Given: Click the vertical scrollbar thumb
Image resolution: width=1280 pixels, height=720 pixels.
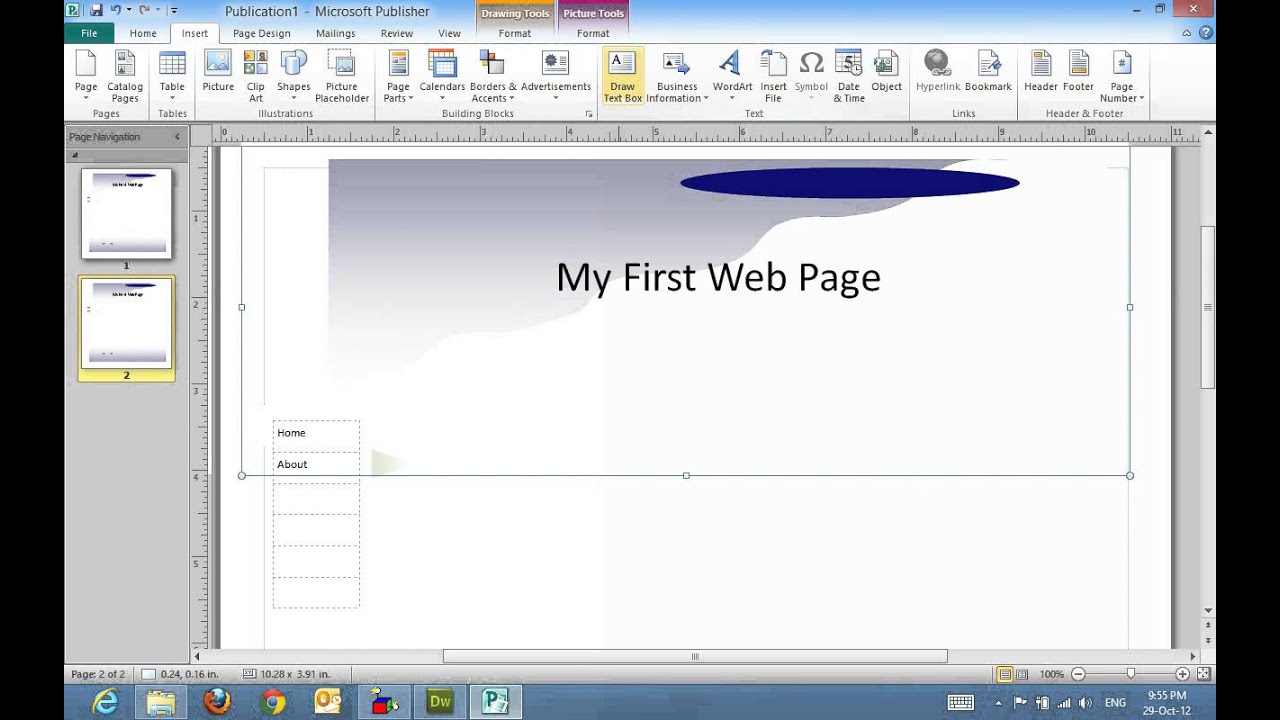Looking at the screenshot, I should pos(1208,308).
